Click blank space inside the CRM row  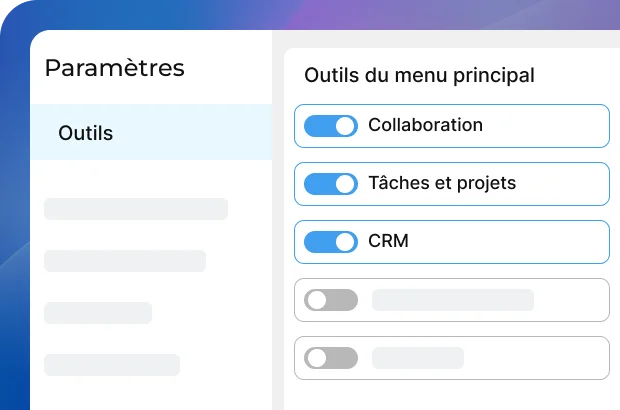click(510, 242)
